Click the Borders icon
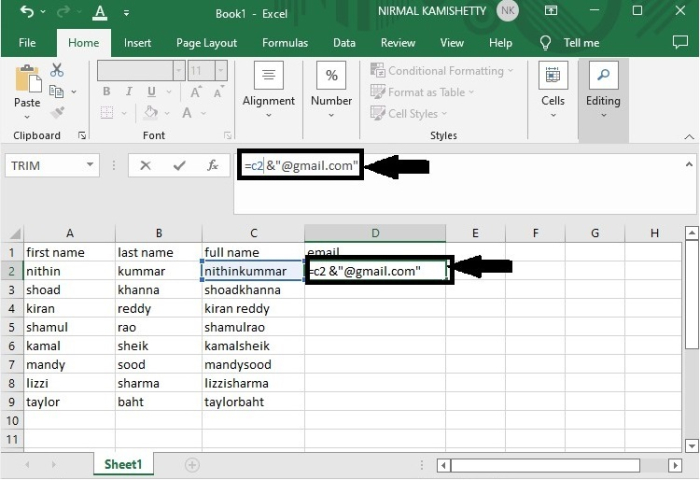700x480 pixels. 107,113
